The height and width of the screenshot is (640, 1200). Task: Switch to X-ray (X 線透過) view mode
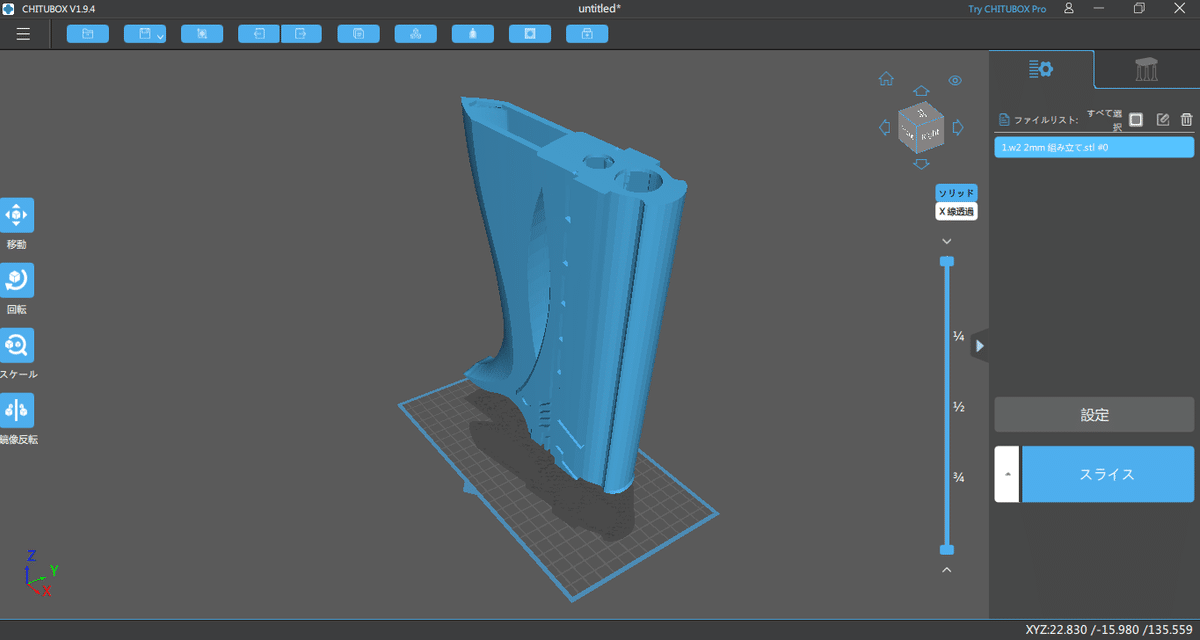point(956,211)
